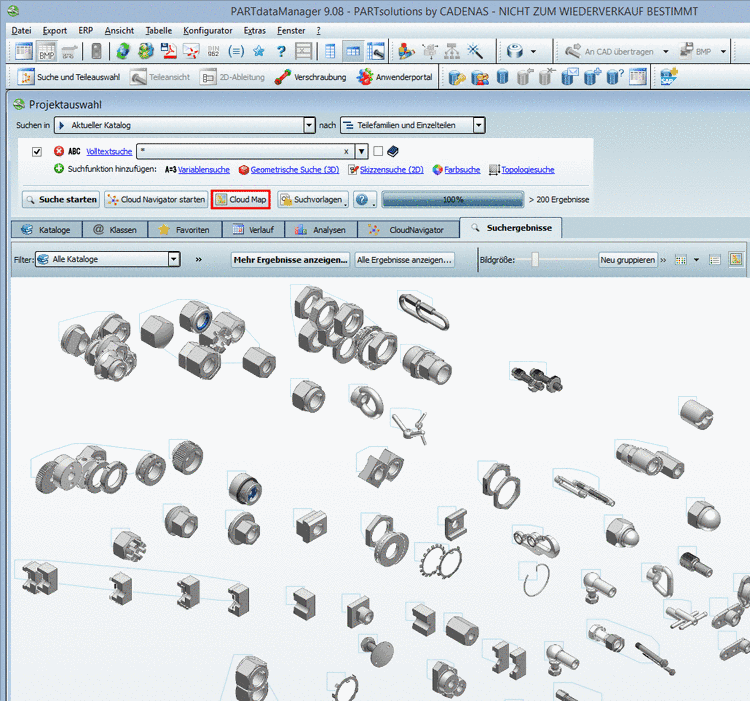
Task: Click the blue question mark help icon
Action: tap(281, 51)
